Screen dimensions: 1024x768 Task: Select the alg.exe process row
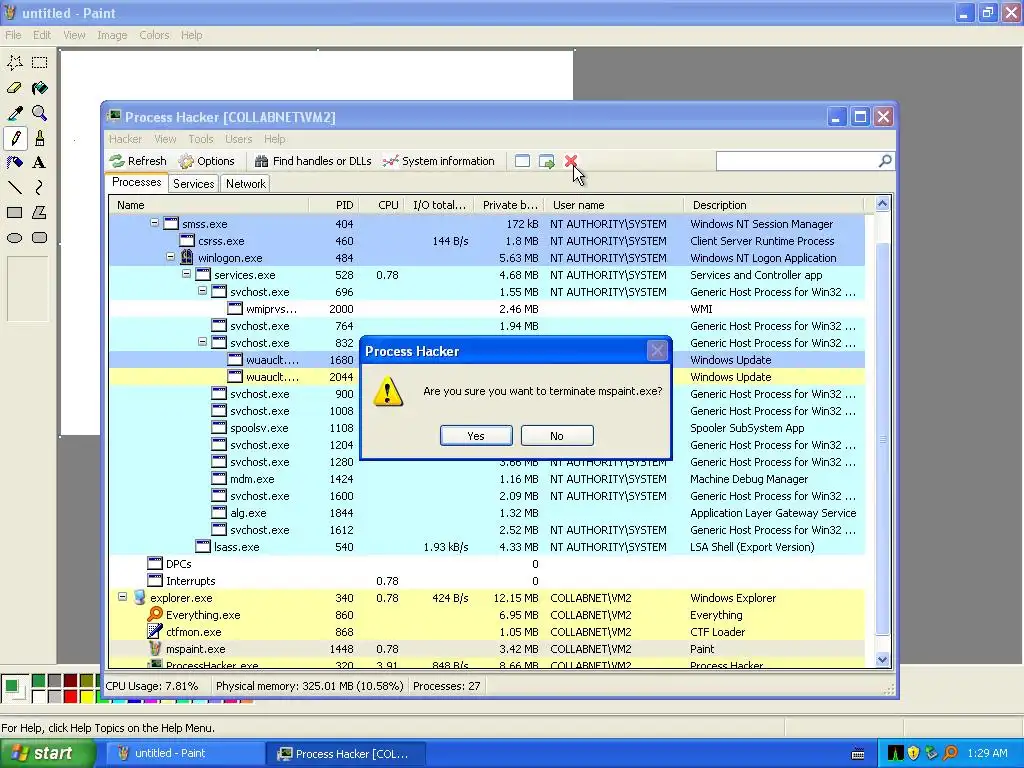coord(487,513)
